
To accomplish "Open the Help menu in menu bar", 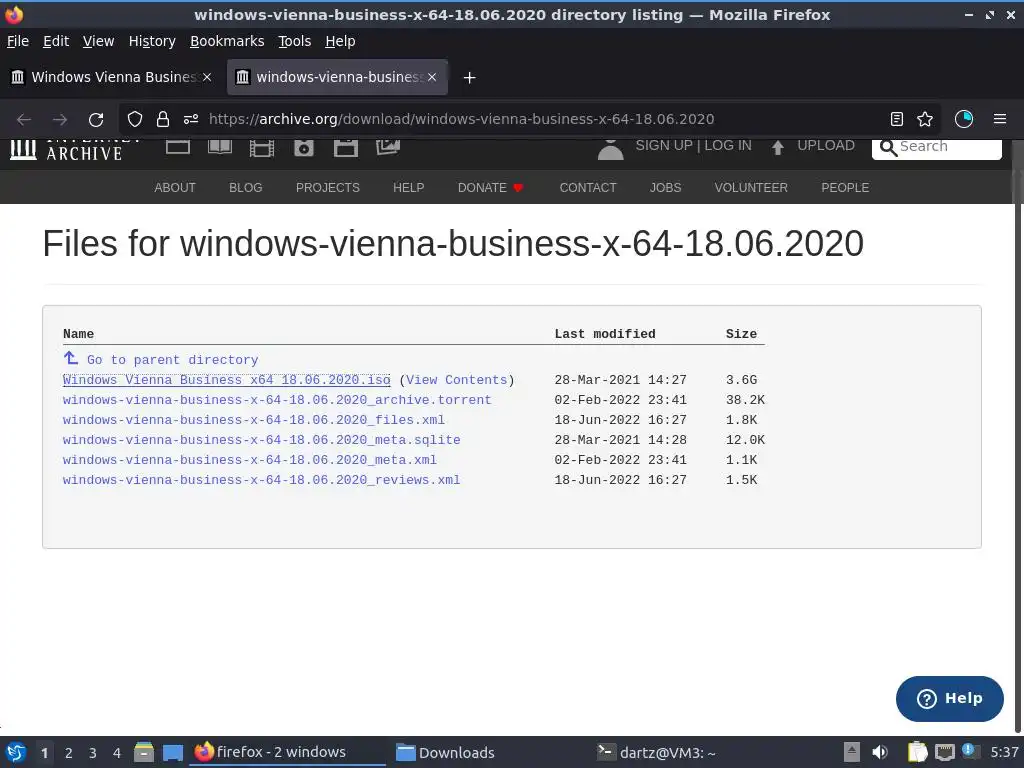I will coord(340,41).
